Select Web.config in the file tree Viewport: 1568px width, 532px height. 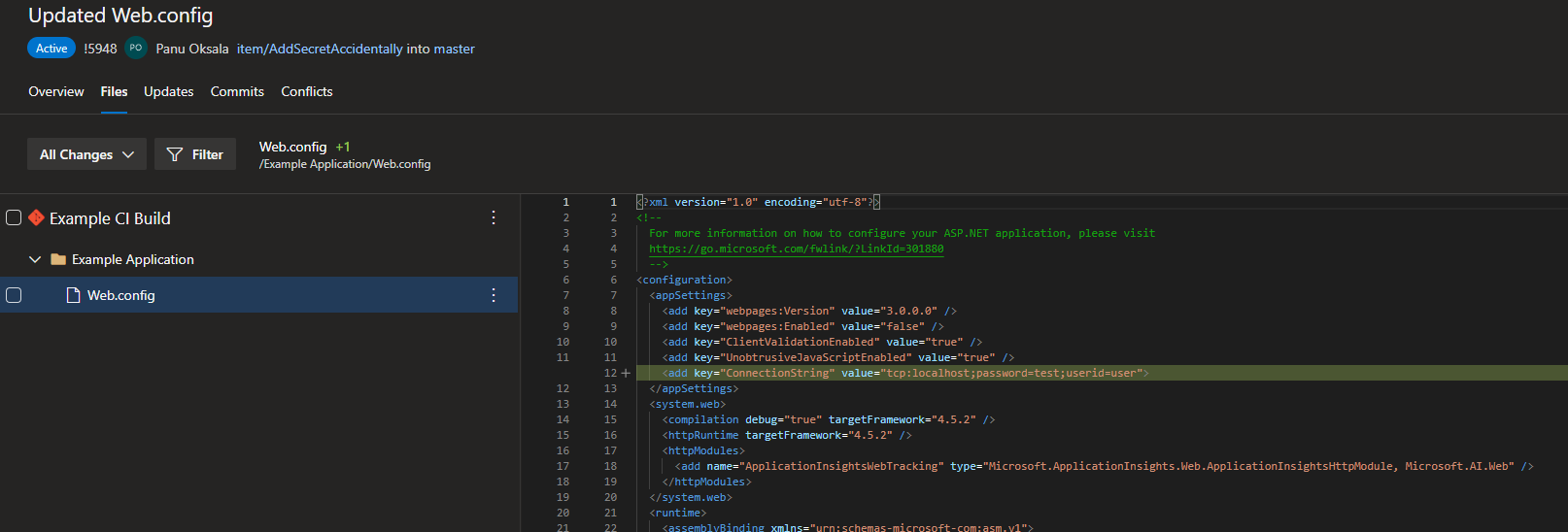coord(259,295)
